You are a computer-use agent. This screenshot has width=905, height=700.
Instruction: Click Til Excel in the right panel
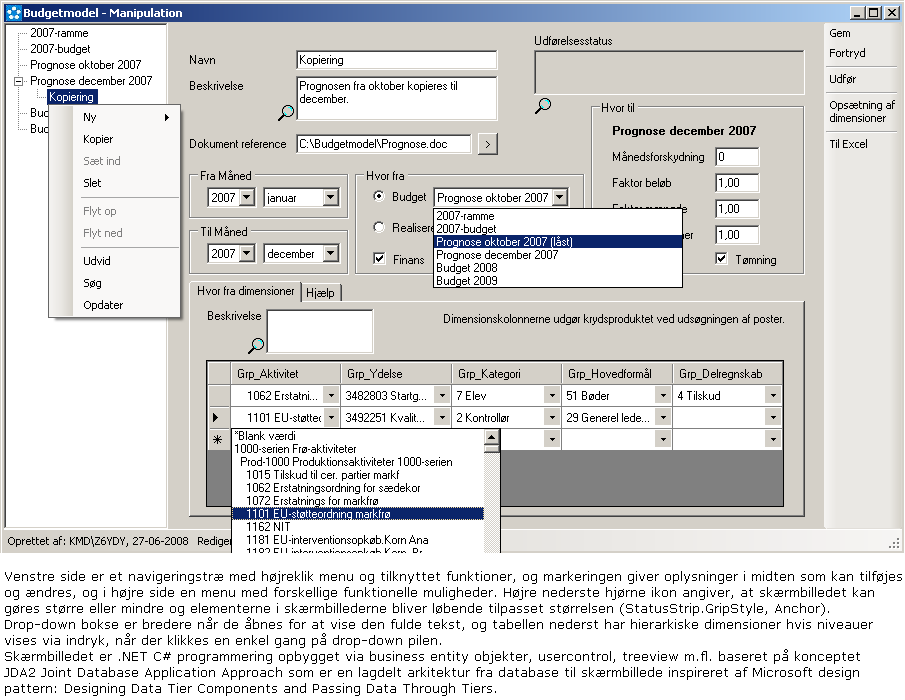[x=848, y=144]
